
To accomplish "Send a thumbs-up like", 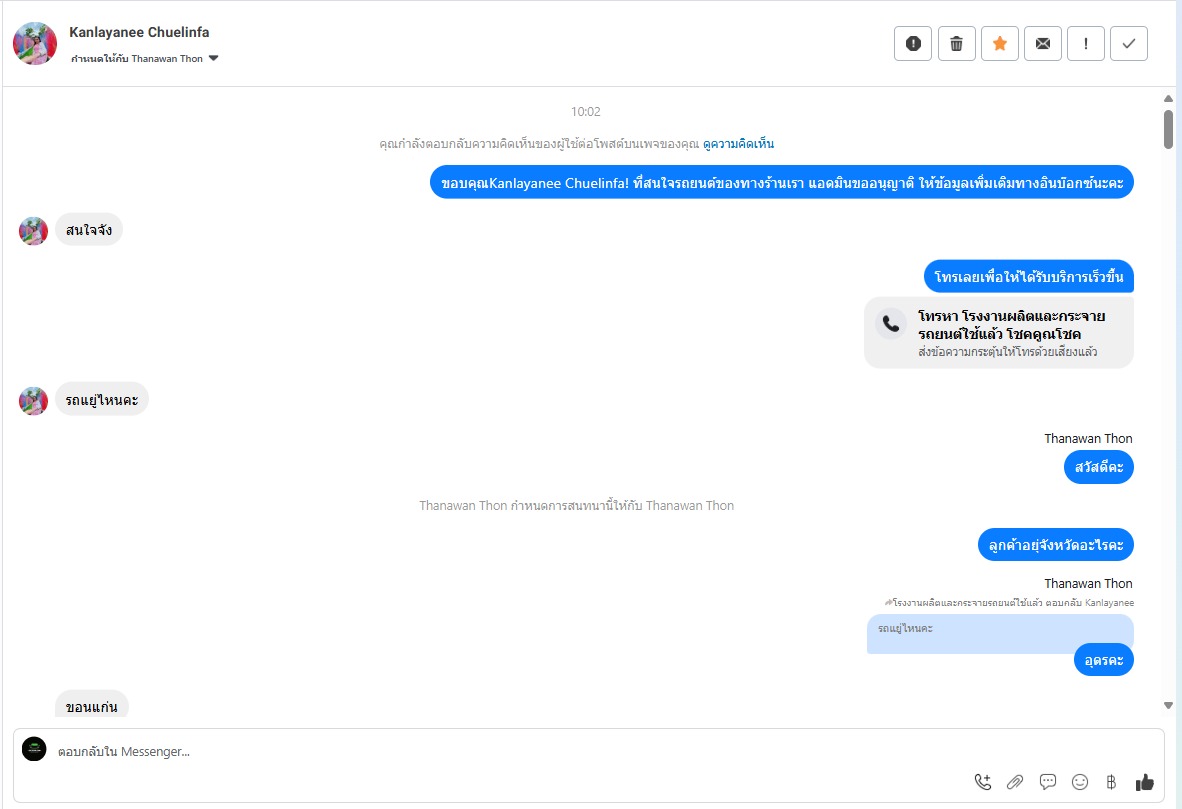I will coord(1144,782).
